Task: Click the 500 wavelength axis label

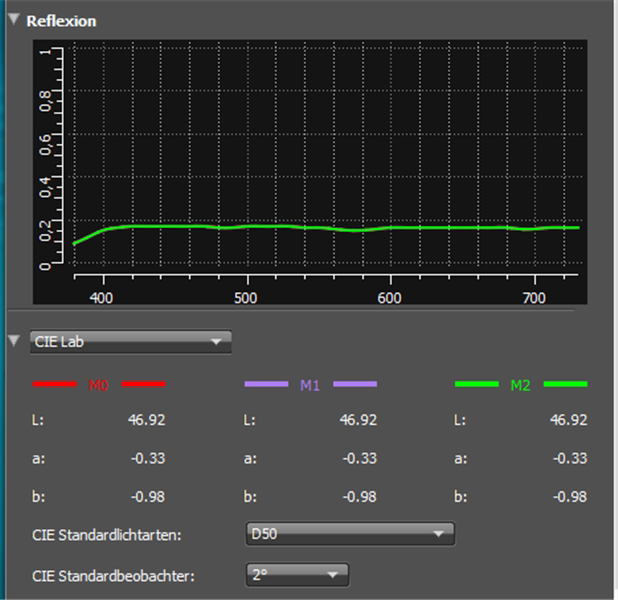Action: click(x=246, y=298)
